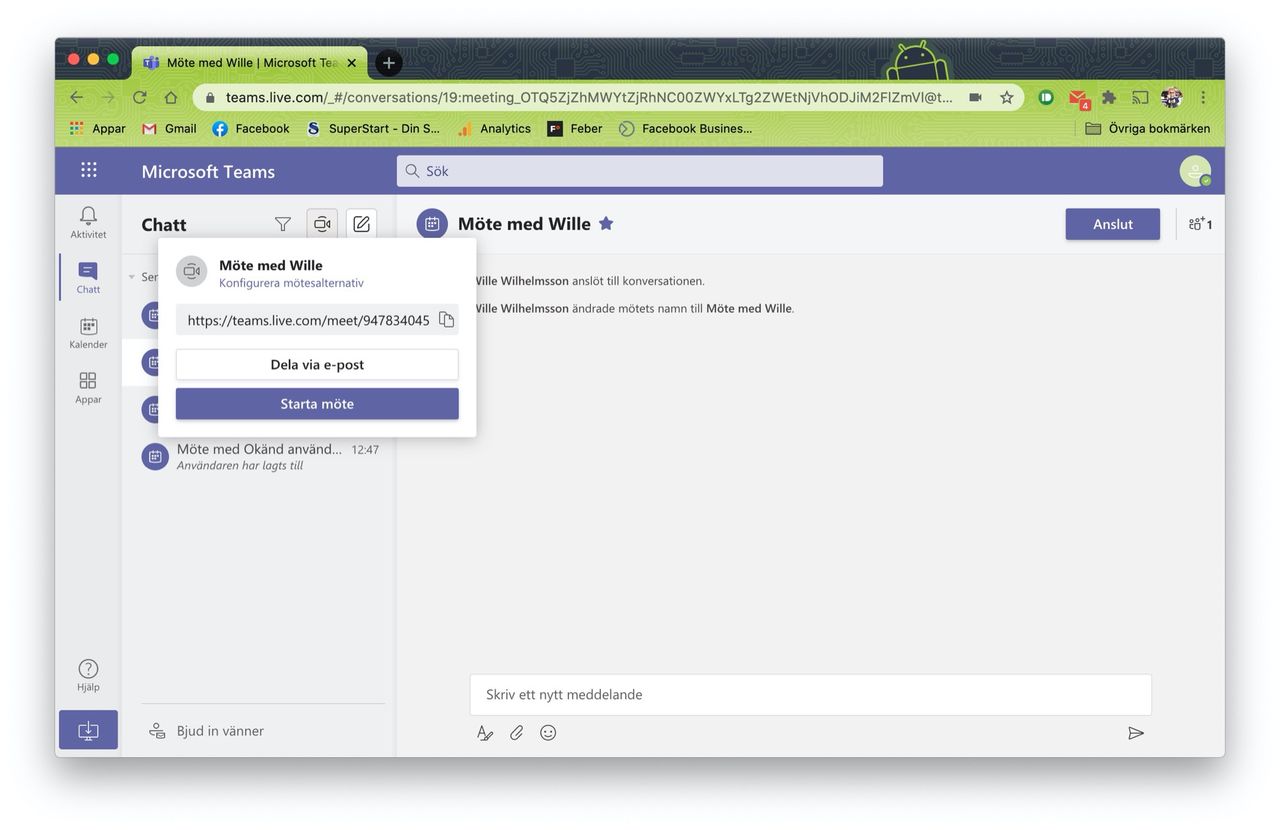Image resolution: width=1280 pixels, height=830 pixels.
Task: Click Anslut to join the meeting
Action: click(1113, 224)
